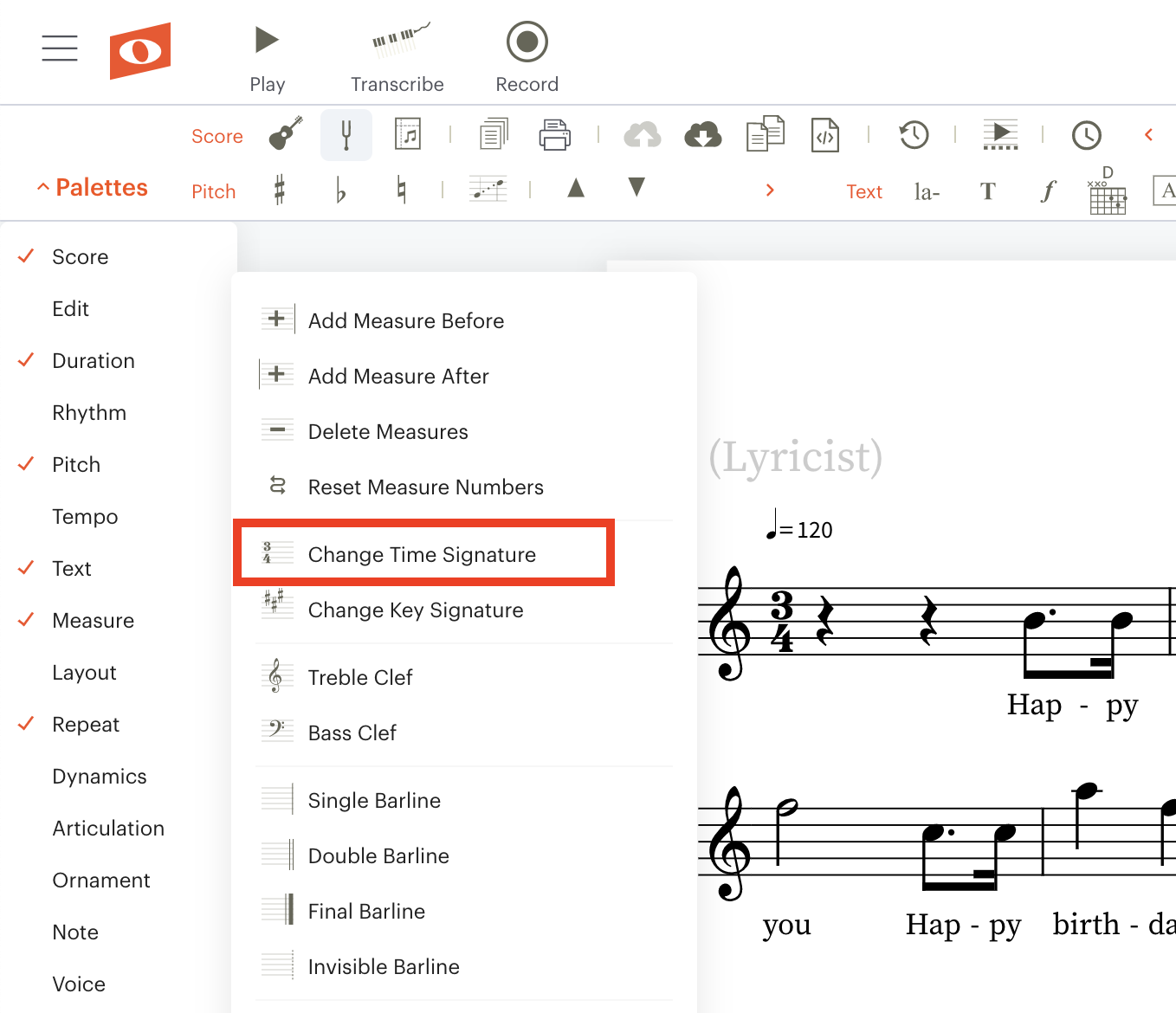Click the sheet music page icon
Viewport: 1176px width, 1013px height.
(x=408, y=134)
